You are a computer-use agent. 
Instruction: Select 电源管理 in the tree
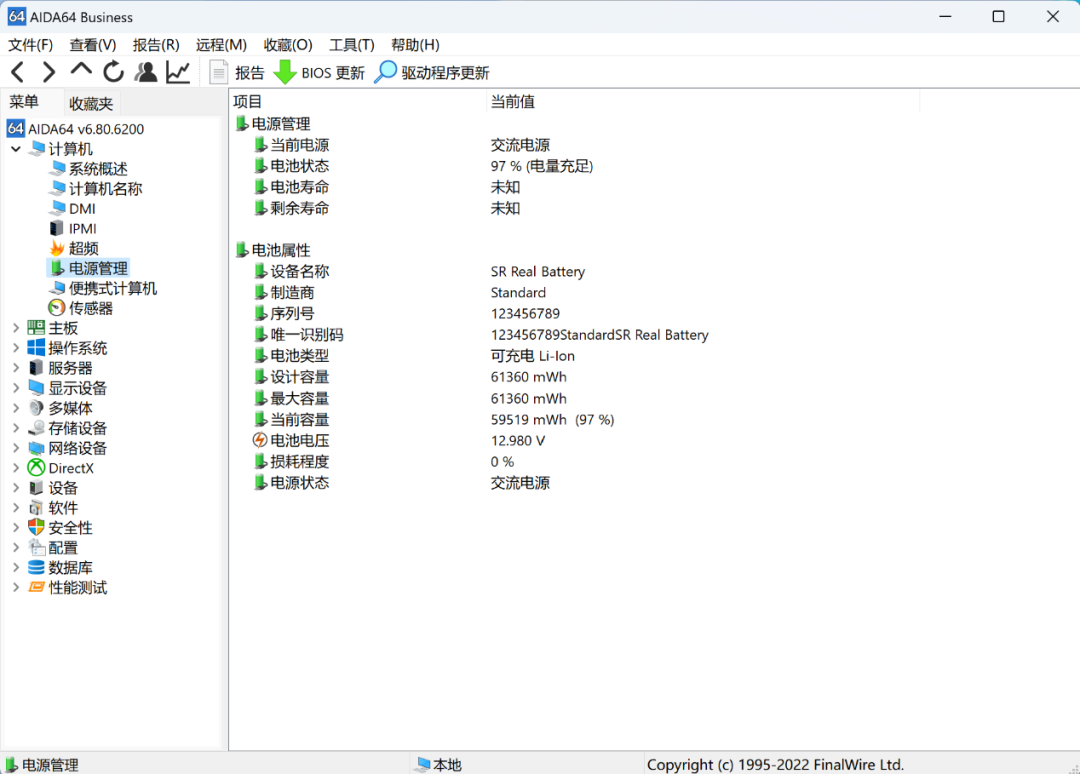[x=90, y=268]
